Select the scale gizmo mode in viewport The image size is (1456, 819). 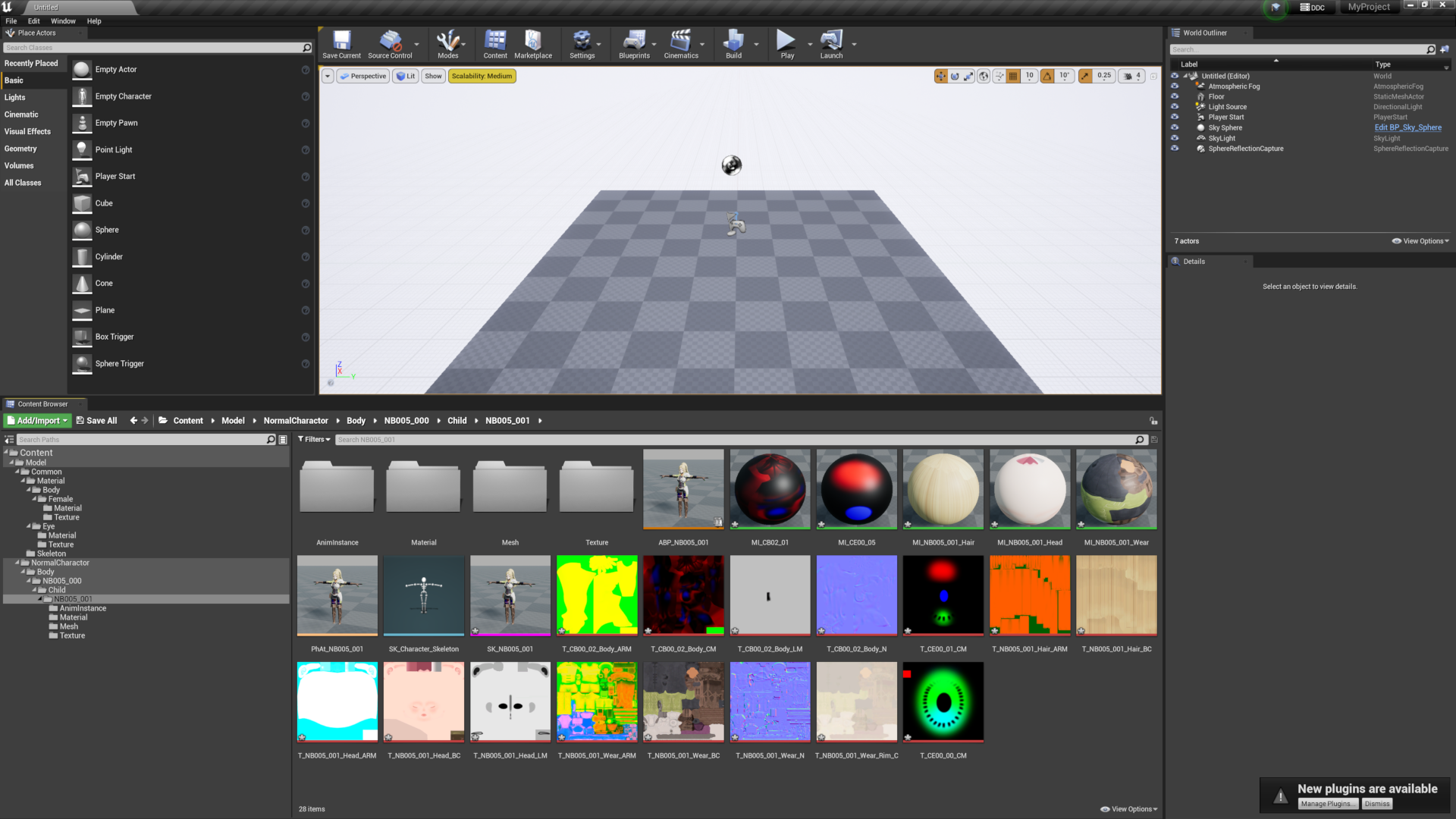coord(968,76)
